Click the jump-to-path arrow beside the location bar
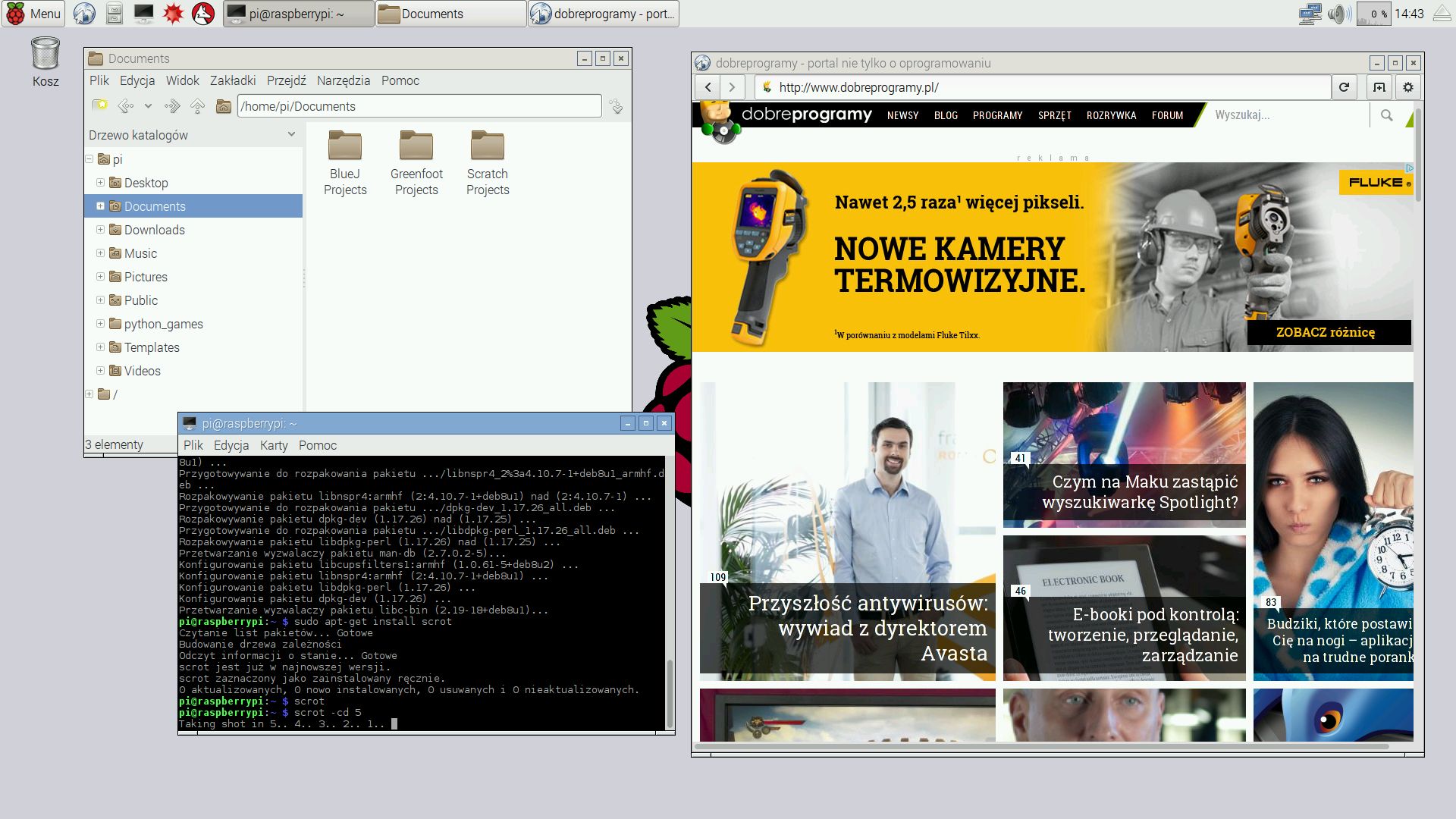 (617, 107)
